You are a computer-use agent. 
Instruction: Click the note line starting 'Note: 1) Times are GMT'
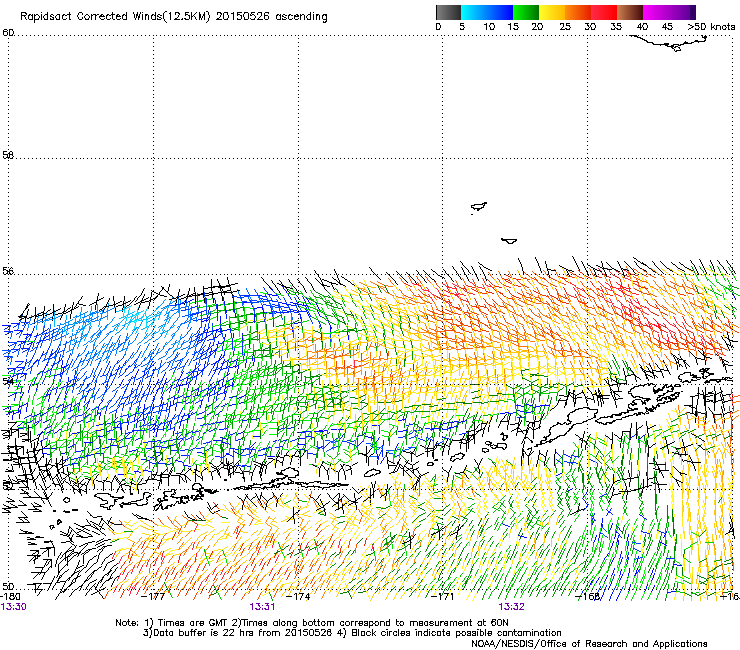312,623
